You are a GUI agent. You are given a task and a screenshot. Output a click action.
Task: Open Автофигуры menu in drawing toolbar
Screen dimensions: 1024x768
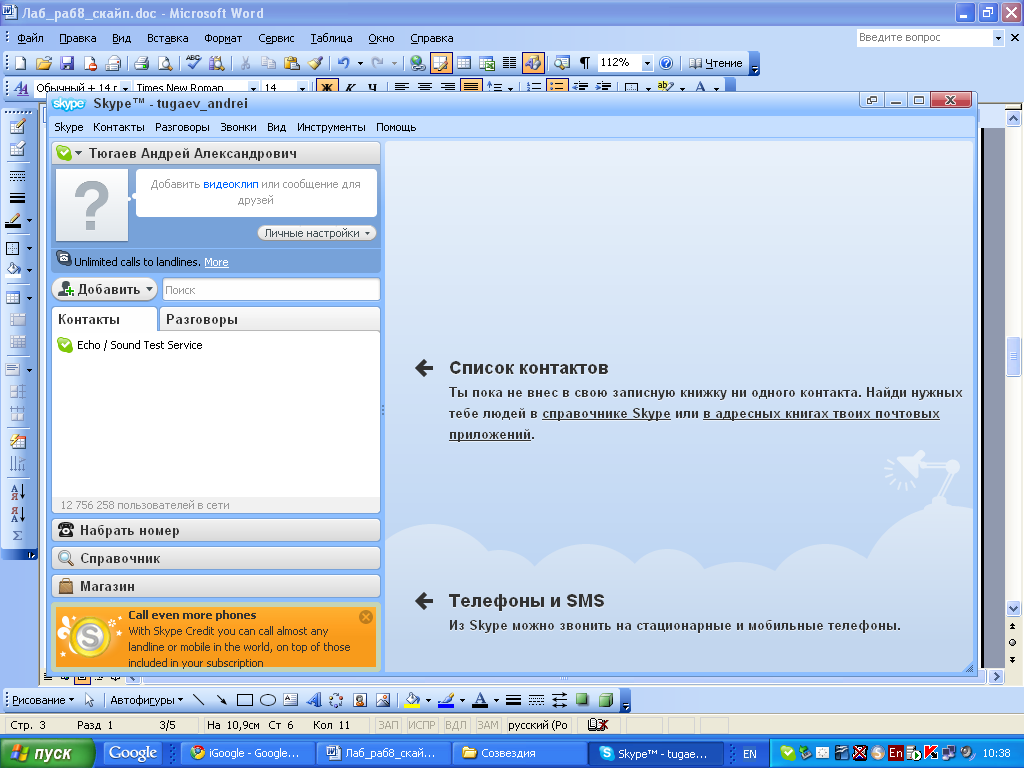tap(146, 700)
